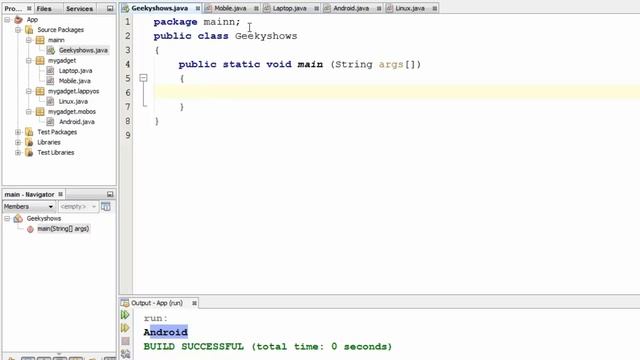640x360 pixels.
Task: Click the Rerun green arrow in Output
Action: (125, 315)
